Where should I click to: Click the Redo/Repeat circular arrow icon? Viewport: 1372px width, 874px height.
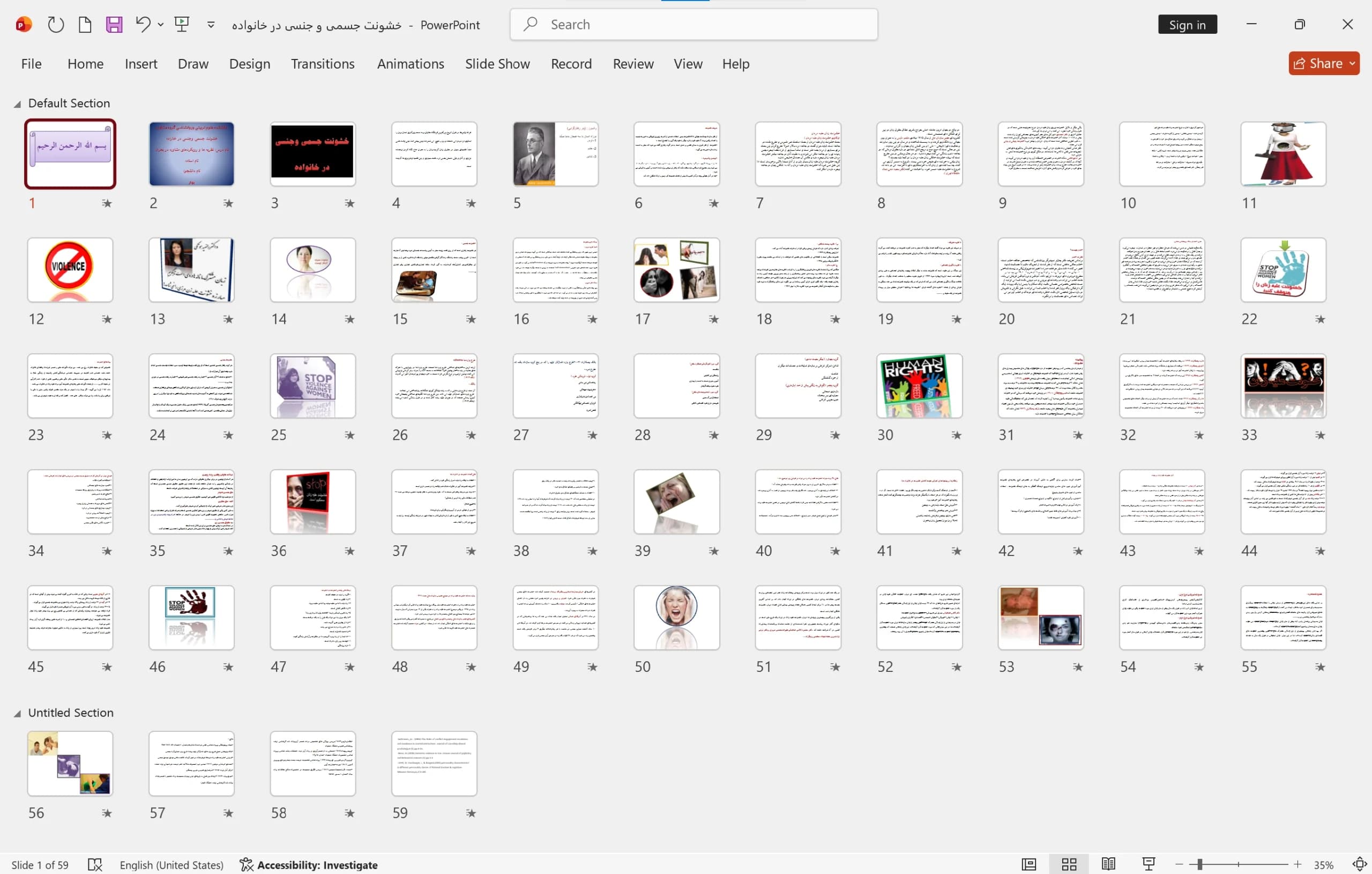[55, 25]
